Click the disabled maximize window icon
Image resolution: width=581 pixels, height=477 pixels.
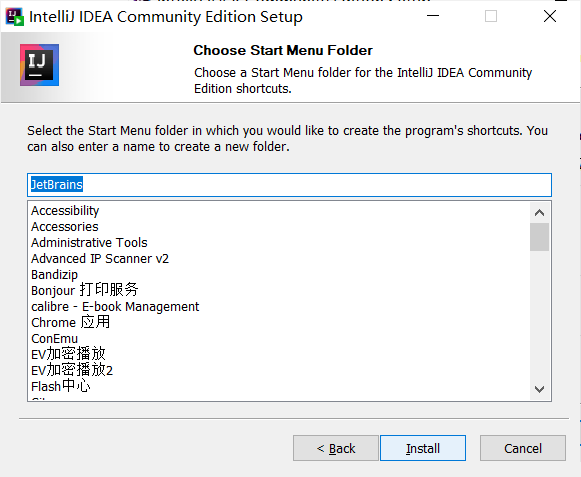click(x=491, y=16)
